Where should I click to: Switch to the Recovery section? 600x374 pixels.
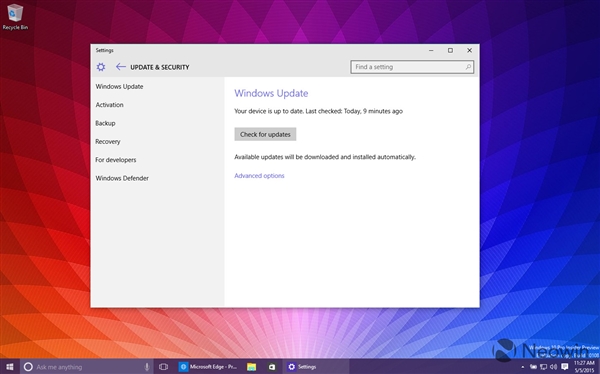click(x=108, y=142)
